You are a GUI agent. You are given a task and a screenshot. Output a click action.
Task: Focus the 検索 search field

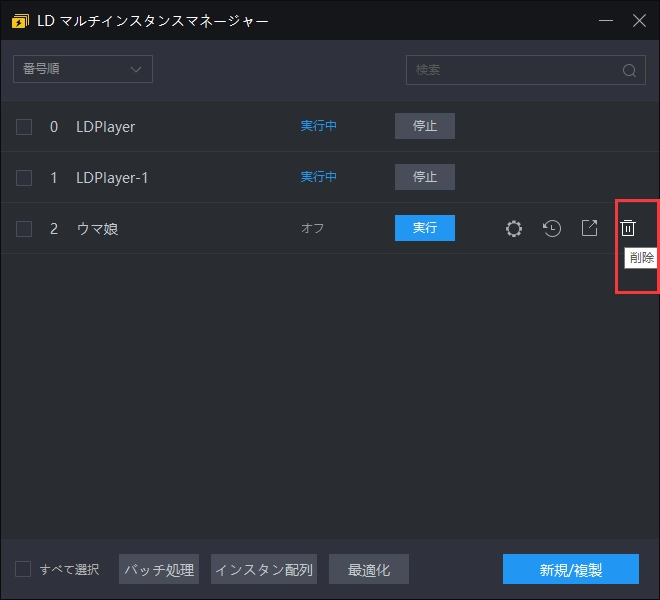click(x=526, y=70)
